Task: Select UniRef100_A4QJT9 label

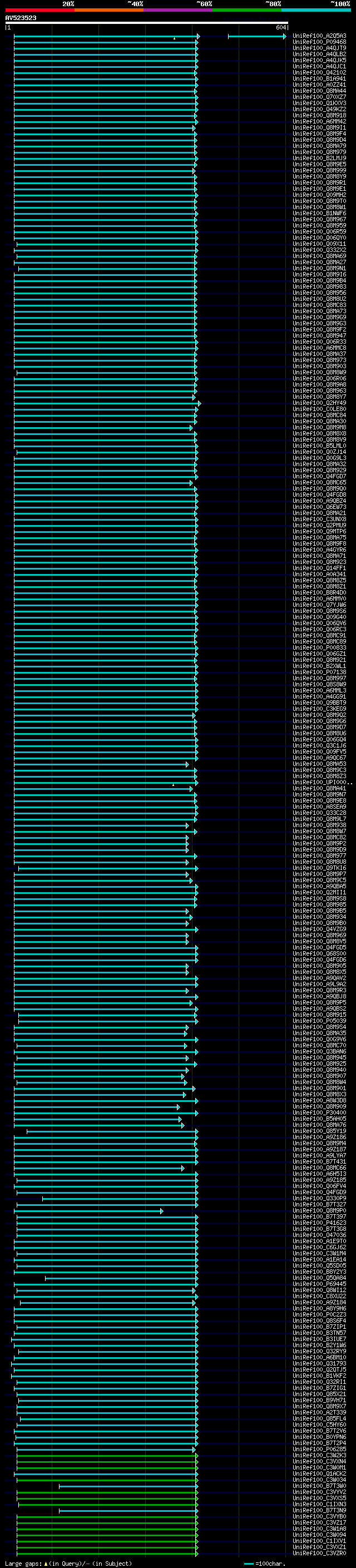Action: coord(319,49)
